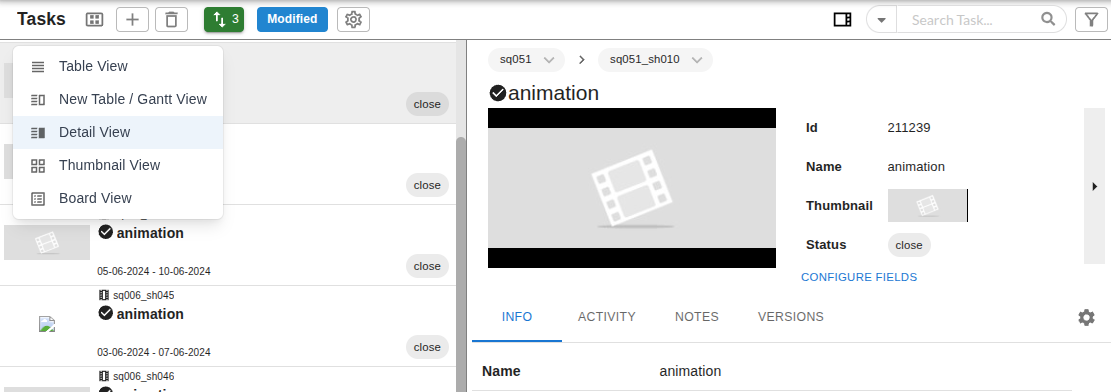Open sort control showing 3

(224, 20)
